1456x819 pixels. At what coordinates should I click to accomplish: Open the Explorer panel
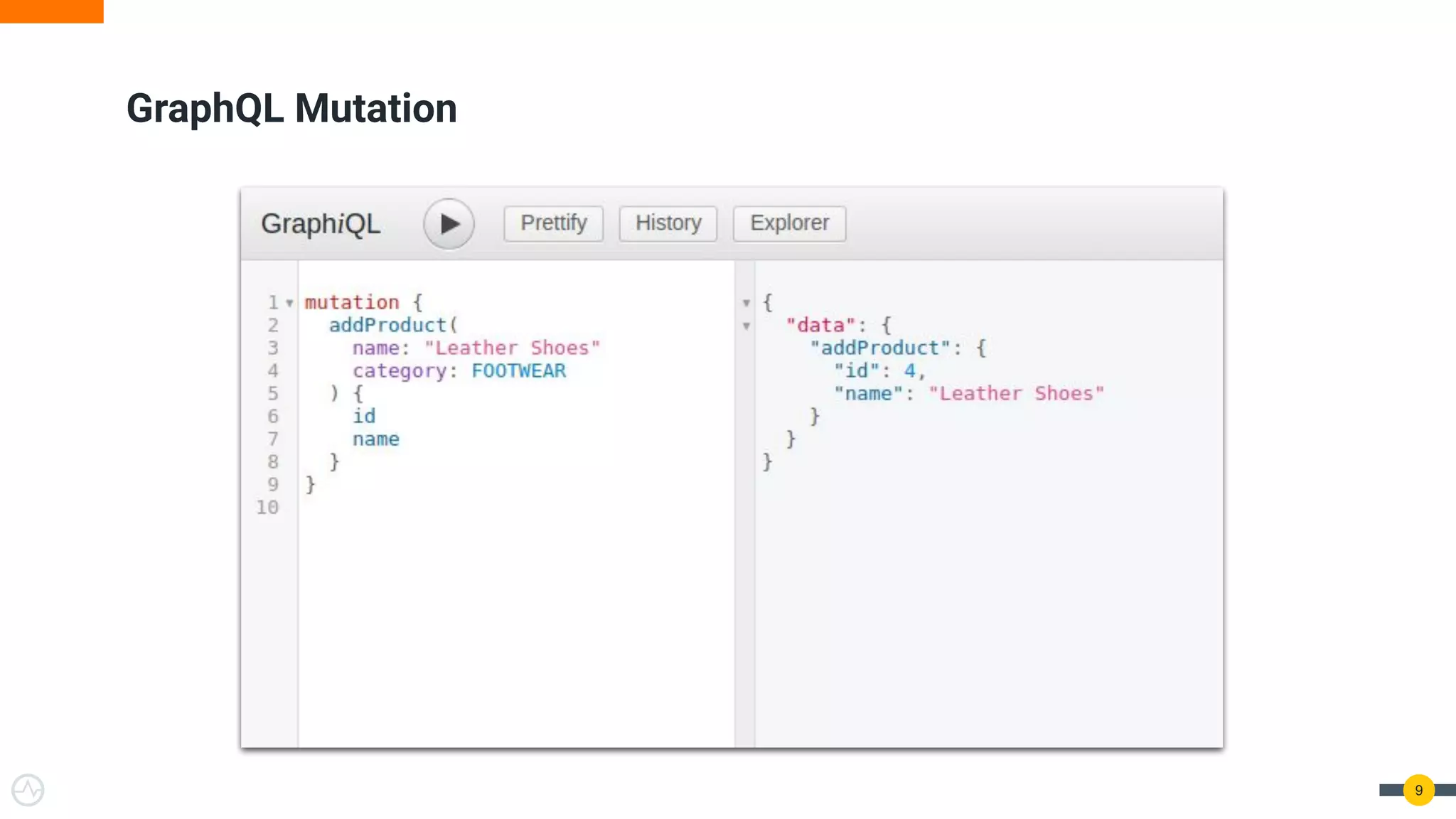(x=790, y=223)
